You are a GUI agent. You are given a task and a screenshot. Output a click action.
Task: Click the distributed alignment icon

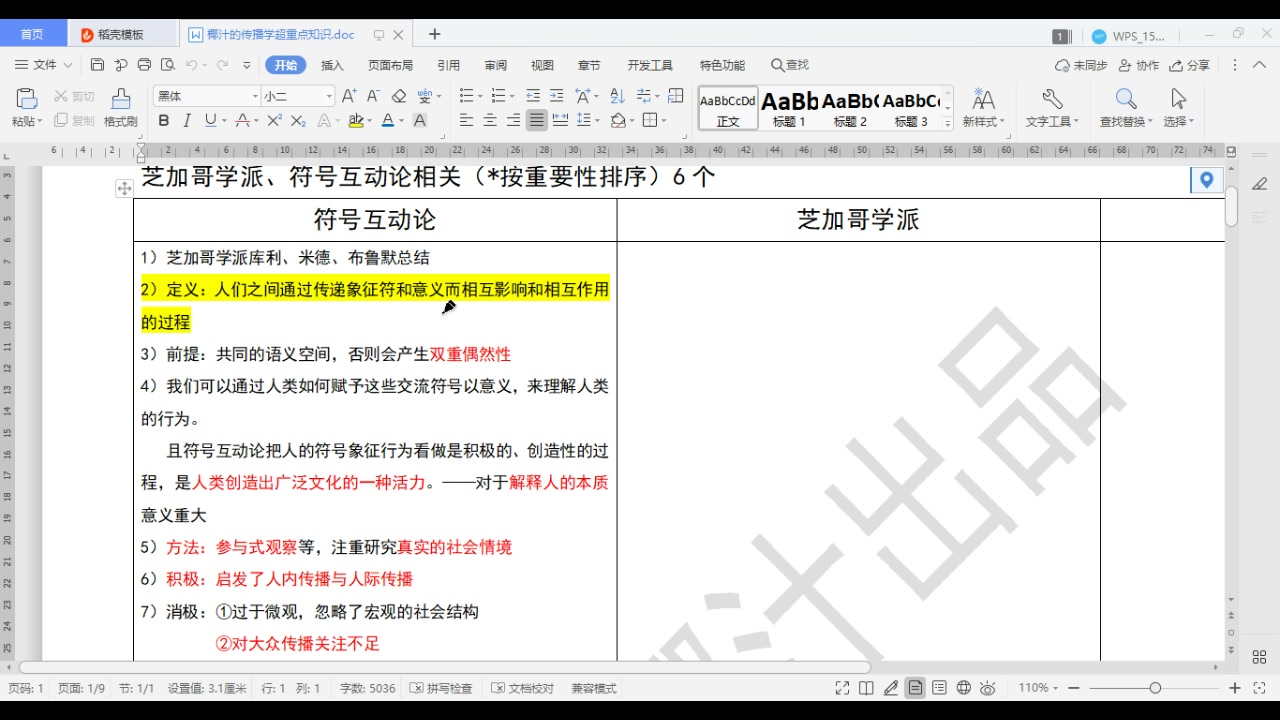561,121
